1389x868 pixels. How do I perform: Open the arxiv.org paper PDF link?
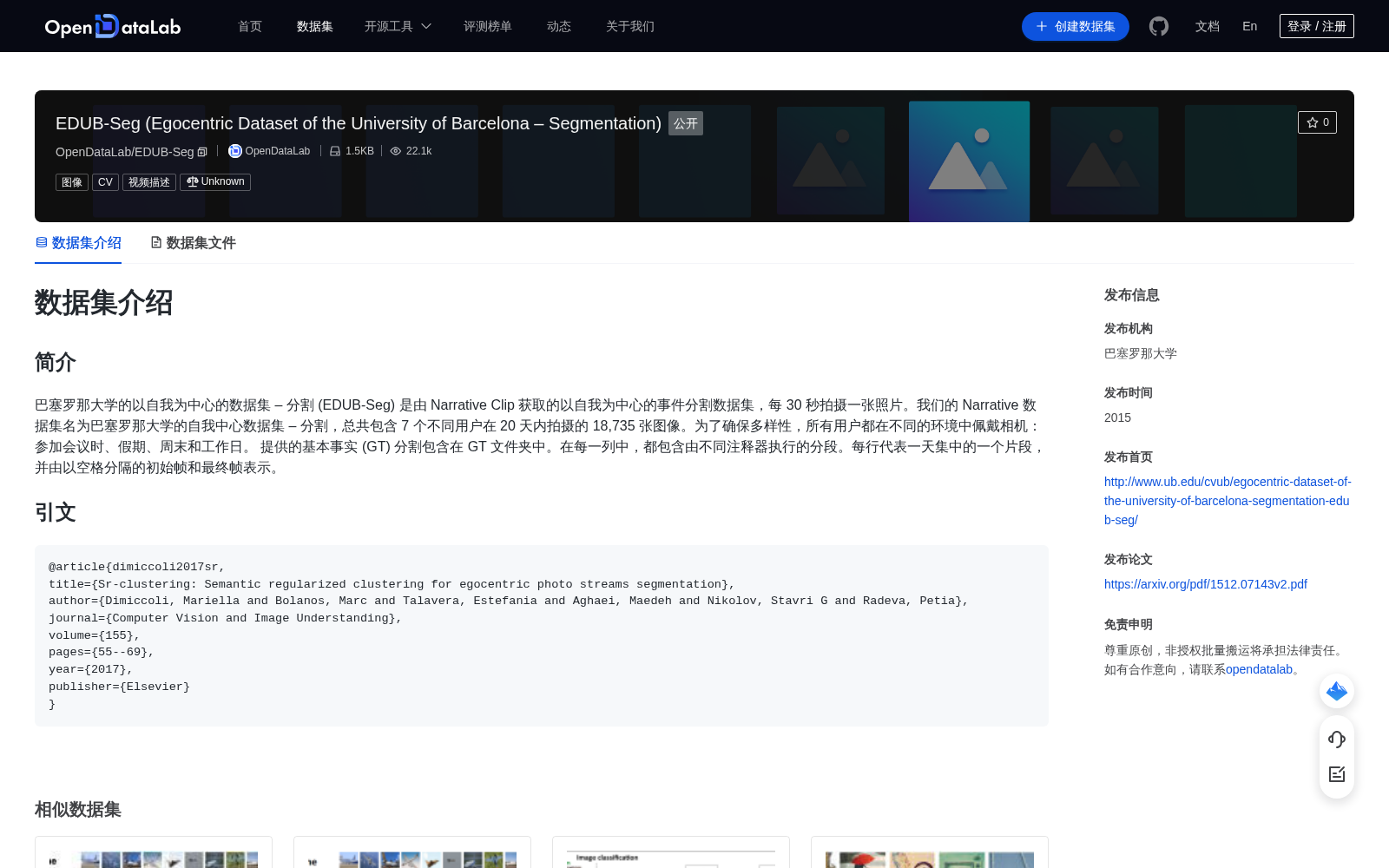[1206, 584]
